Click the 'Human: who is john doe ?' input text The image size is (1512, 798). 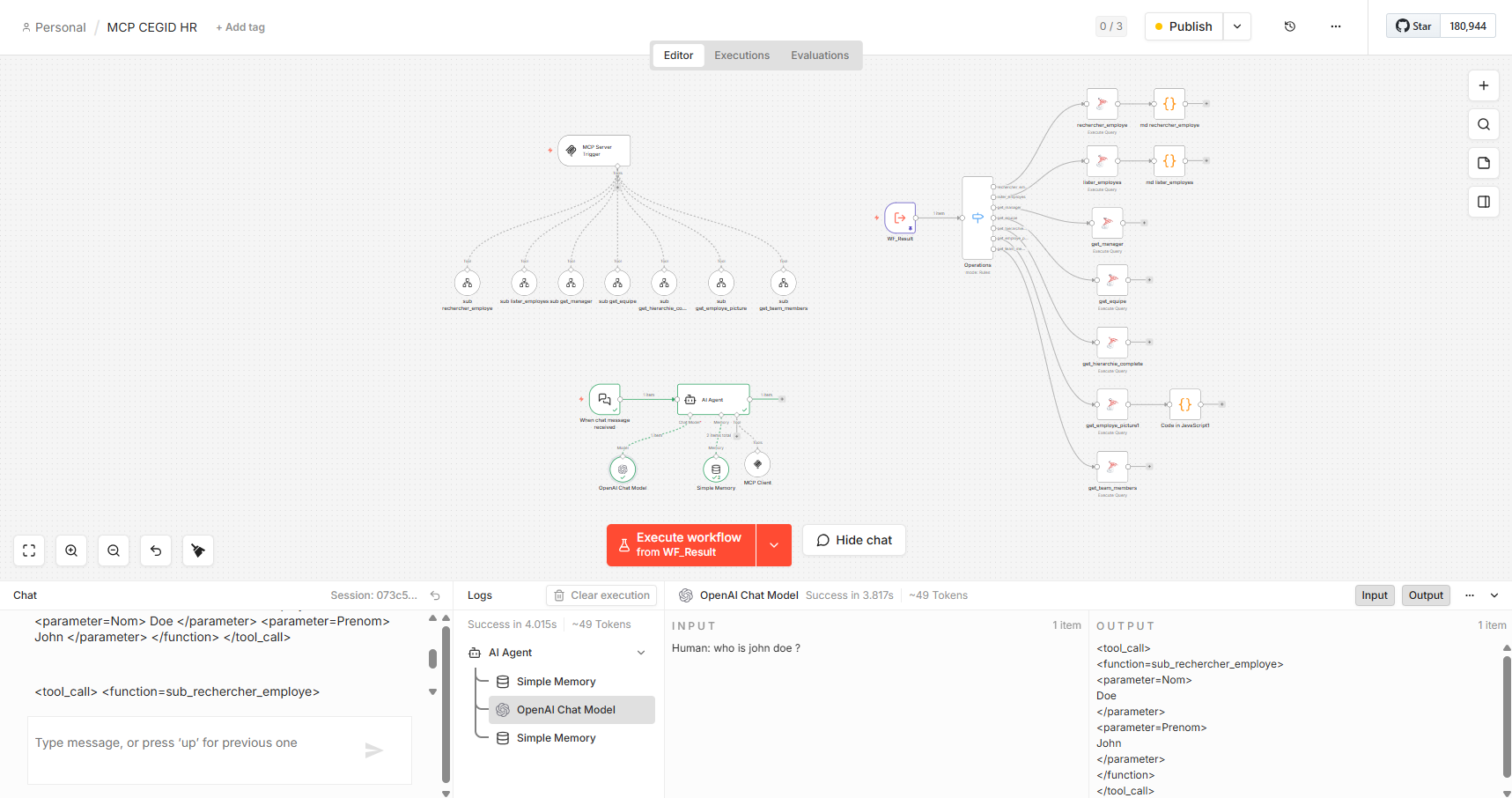point(736,648)
